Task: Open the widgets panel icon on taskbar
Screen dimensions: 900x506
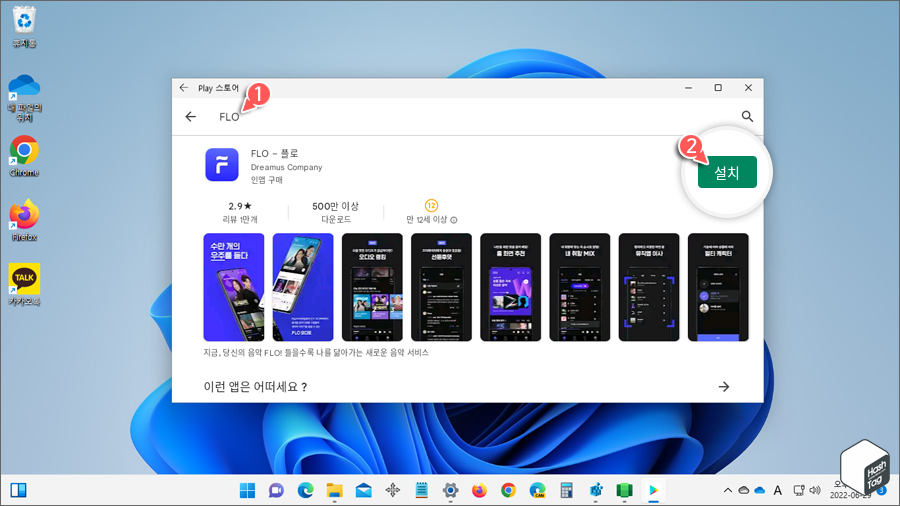Action: (x=18, y=491)
